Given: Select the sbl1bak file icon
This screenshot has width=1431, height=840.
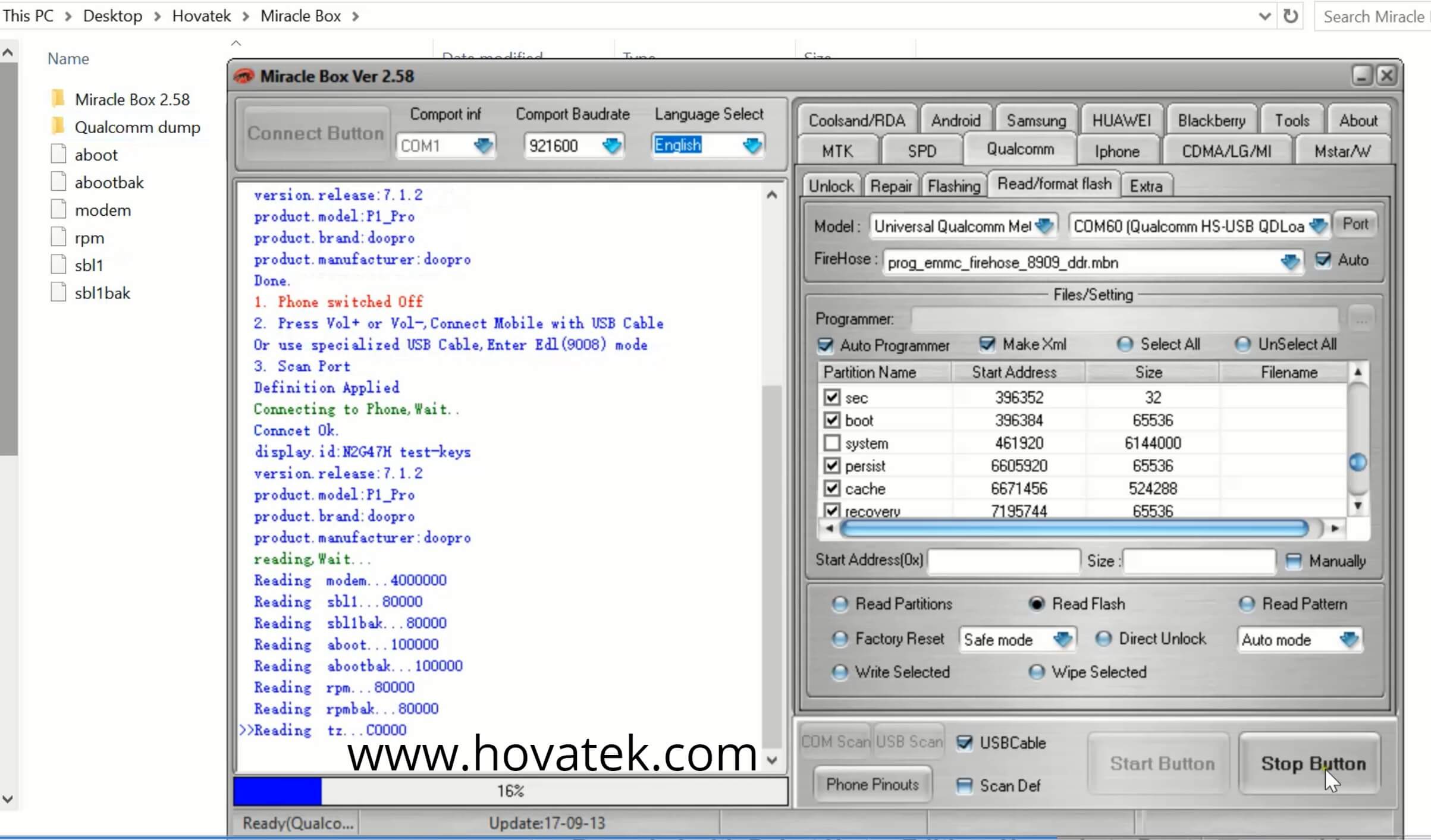Looking at the screenshot, I should [58, 292].
